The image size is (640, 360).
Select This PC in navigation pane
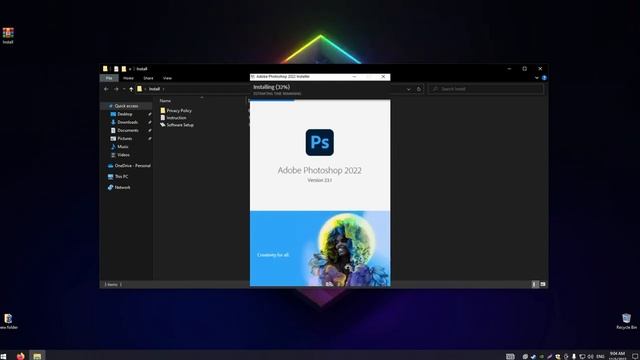tap(118, 177)
